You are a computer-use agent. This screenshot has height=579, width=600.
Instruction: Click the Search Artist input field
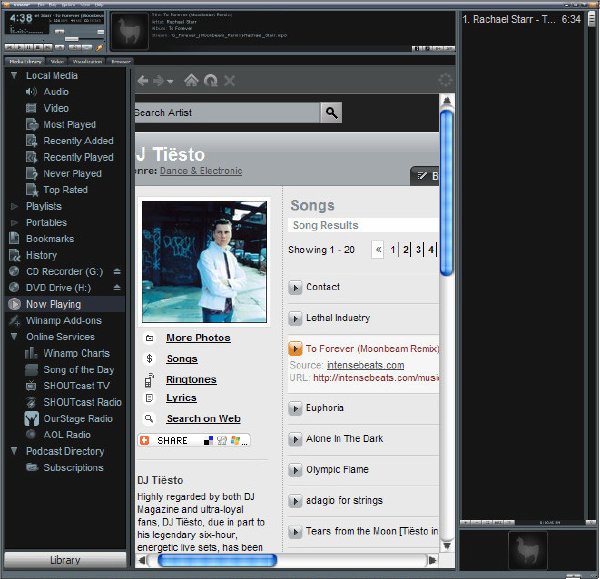(227, 113)
